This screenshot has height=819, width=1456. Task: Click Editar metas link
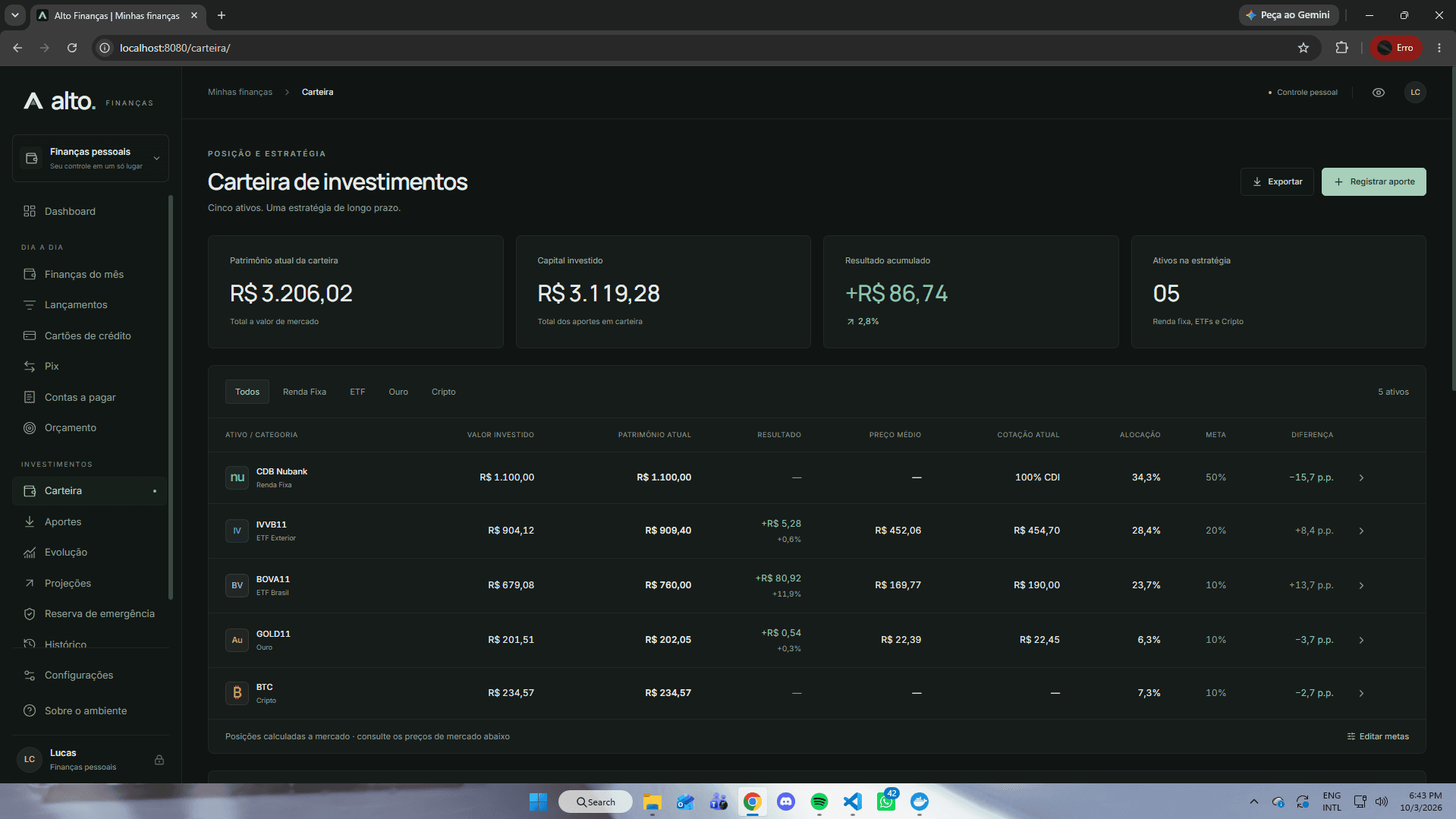tap(1378, 736)
